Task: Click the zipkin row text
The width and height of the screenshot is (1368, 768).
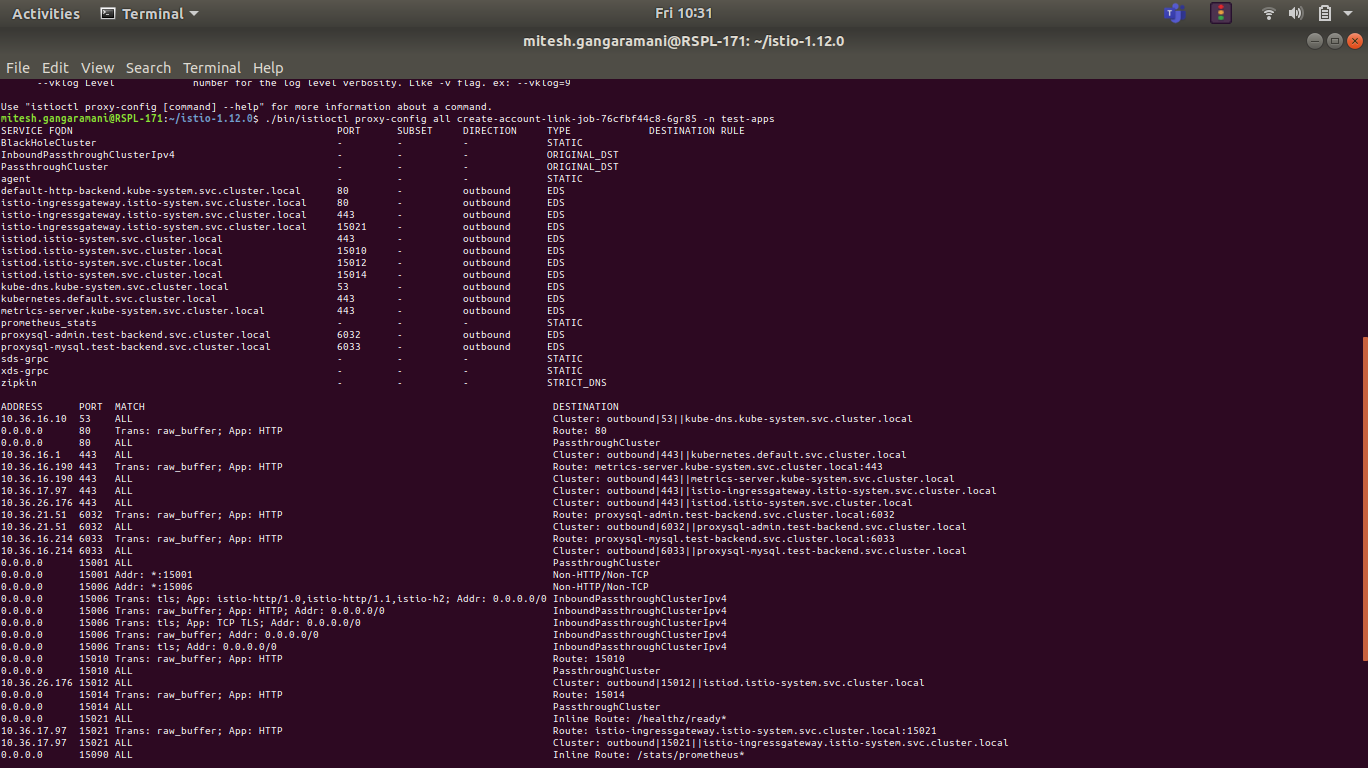Action: [19, 383]
